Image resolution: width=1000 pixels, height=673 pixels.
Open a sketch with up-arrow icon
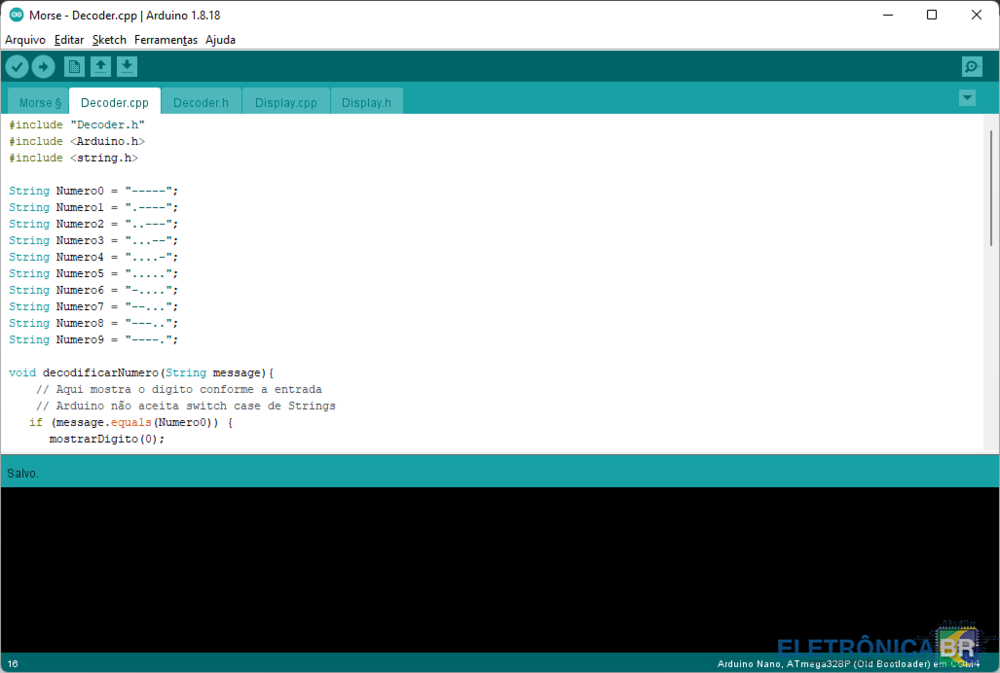coord(100,67)
